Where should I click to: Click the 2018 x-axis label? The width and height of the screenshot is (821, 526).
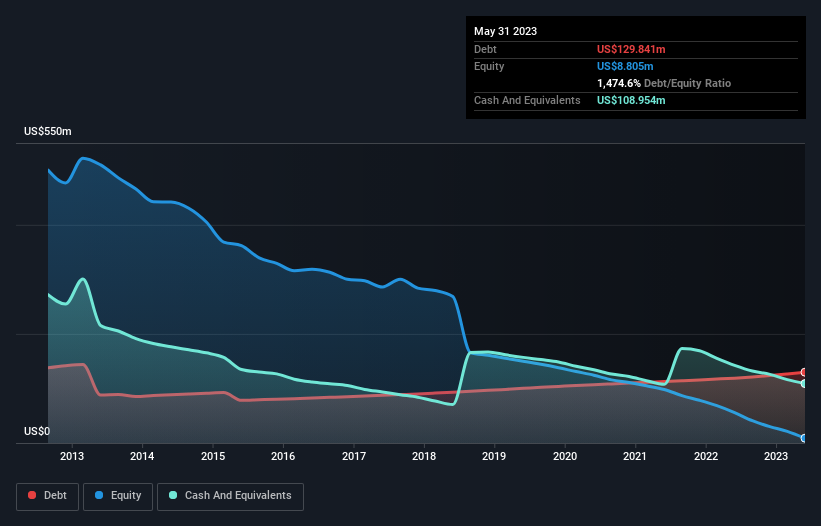point(424,456)
